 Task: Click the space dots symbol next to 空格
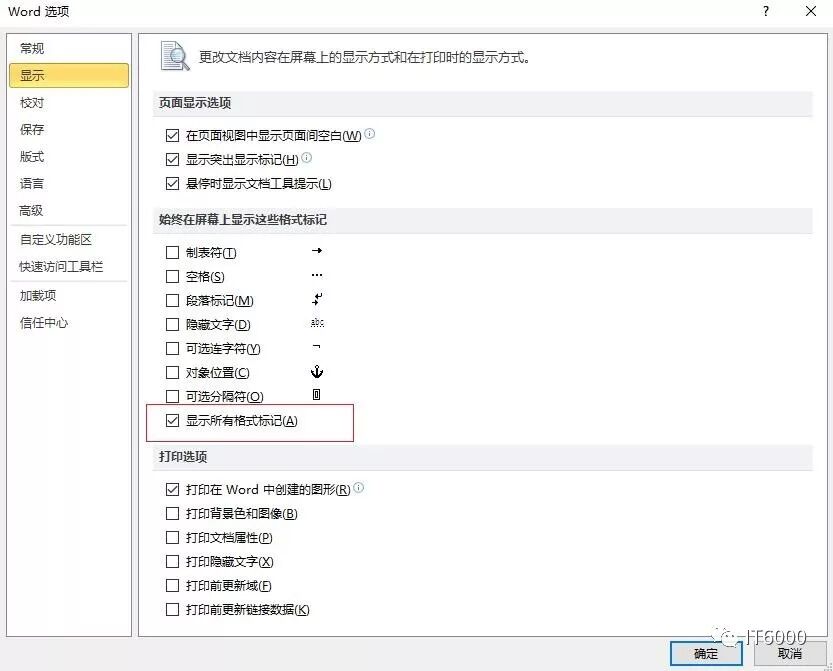tap(317, 276)
